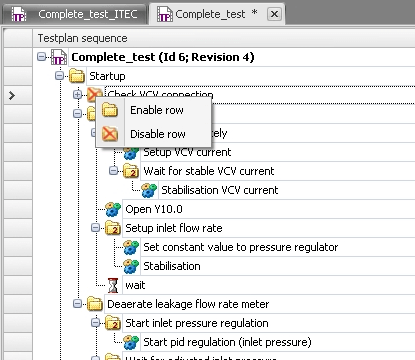
Task: Collapse the Deaerate leakage flow rate meter node
Action: click(x=77, y=304)
